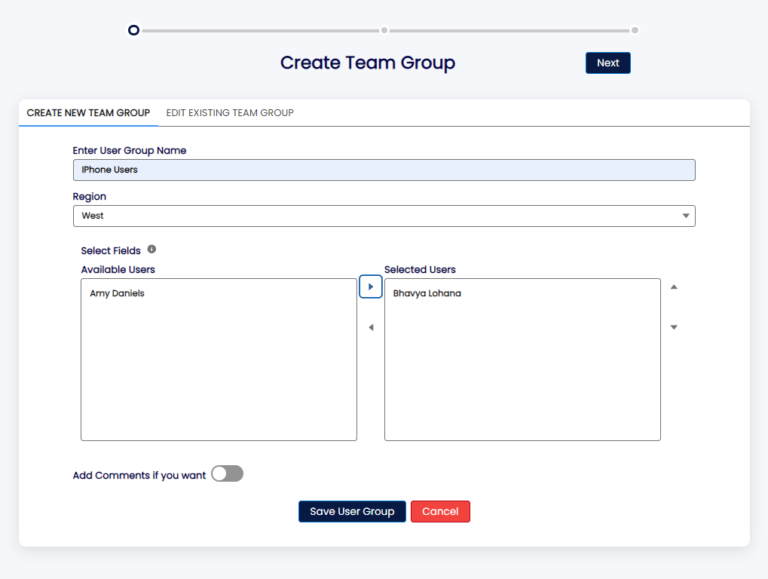The width and height of the screenshot is (768, 579).
Task: Click the User Group Name input field
Action: click(x=384, y=170)
